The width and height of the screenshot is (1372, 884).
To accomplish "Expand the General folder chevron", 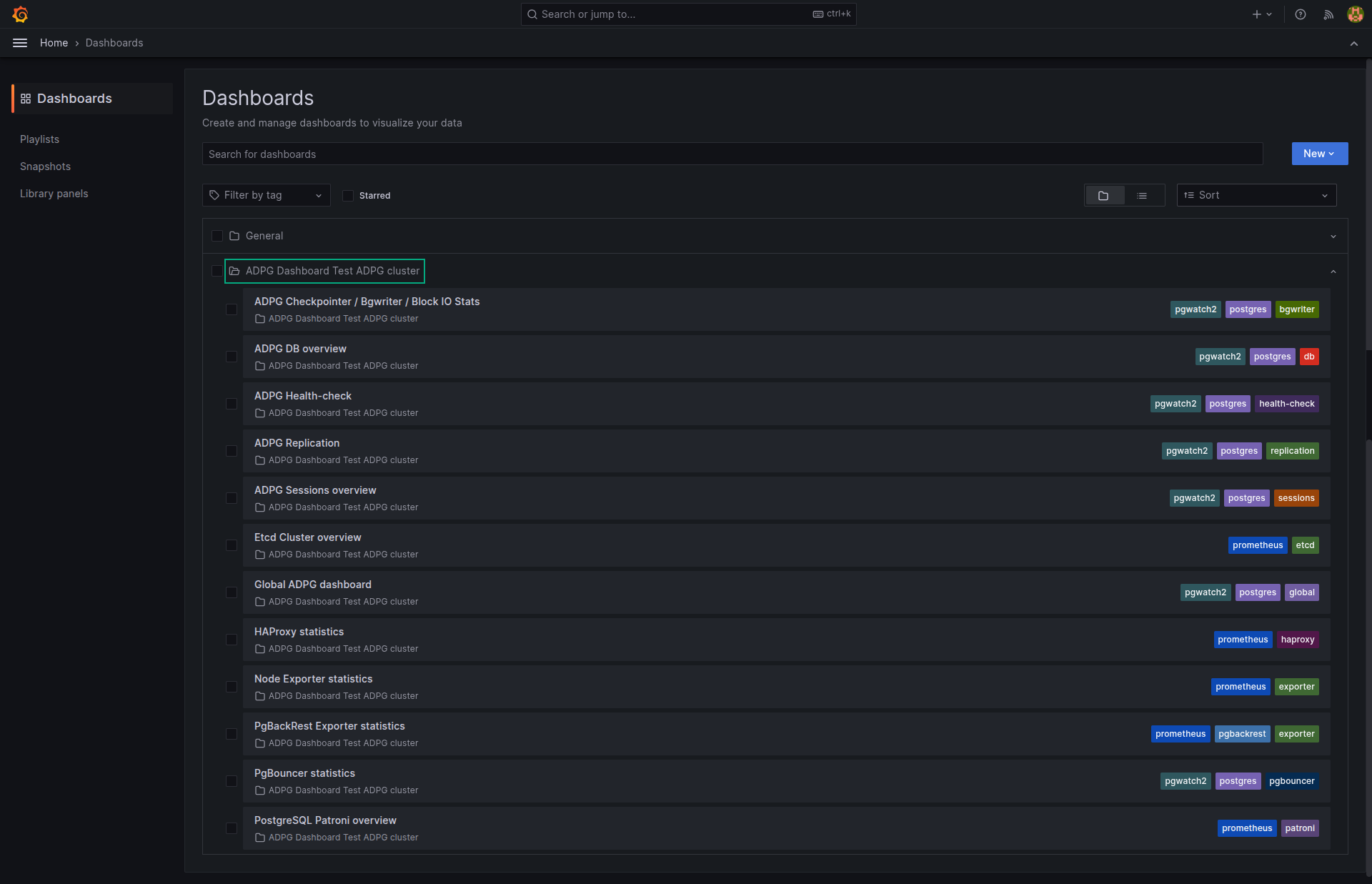I will [1333, 237].
